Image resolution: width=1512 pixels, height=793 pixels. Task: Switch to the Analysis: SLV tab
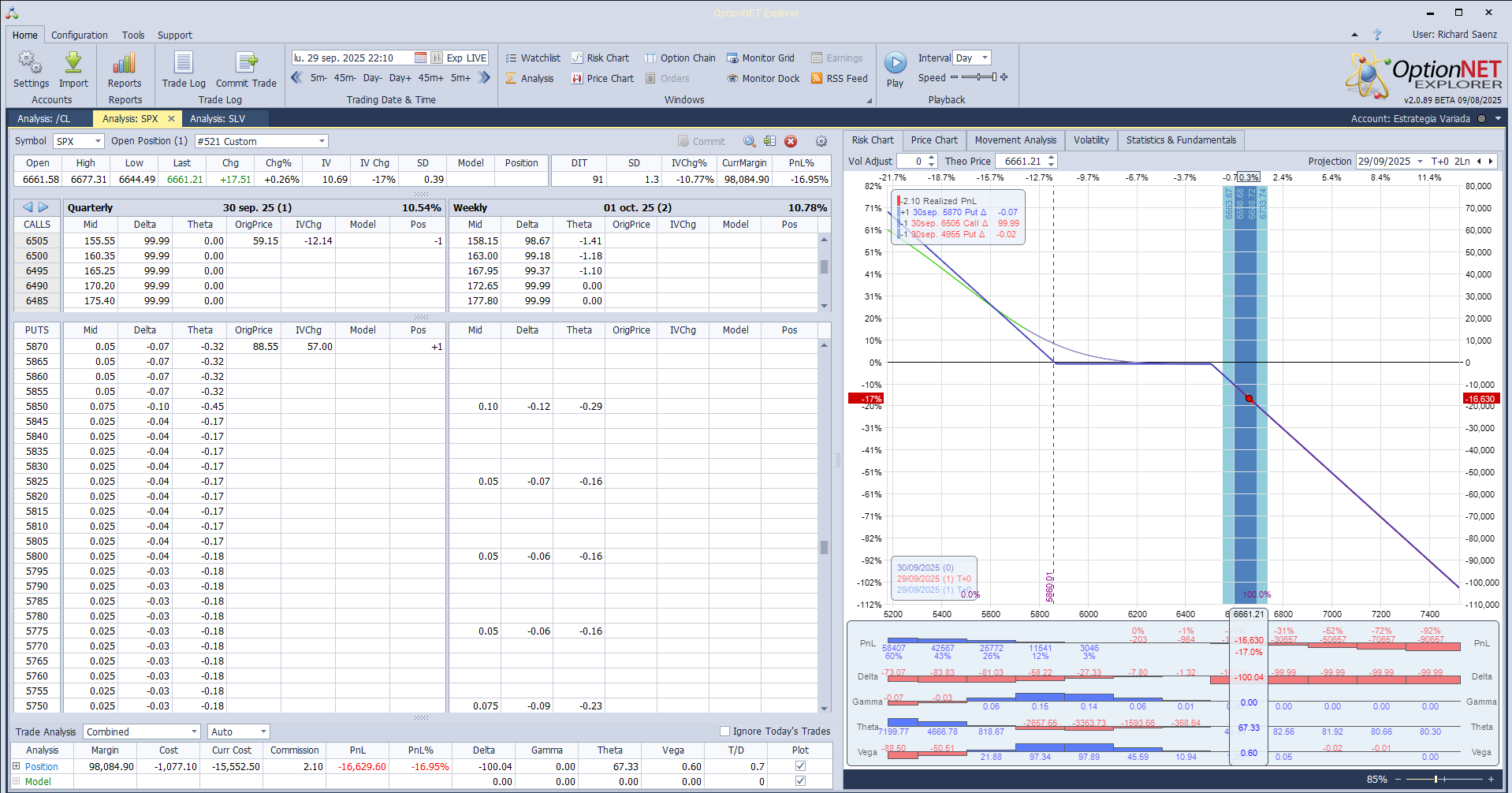218,119
